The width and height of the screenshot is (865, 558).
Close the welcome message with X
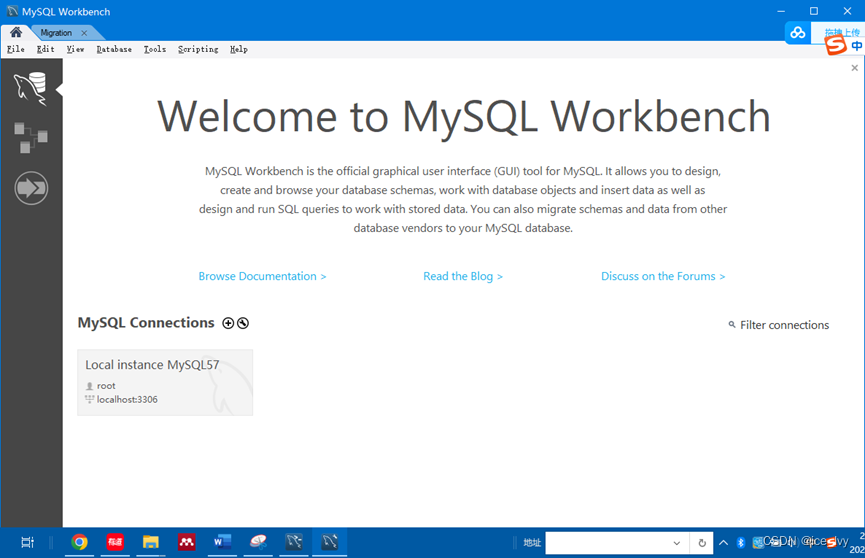(x=855, y=68)
